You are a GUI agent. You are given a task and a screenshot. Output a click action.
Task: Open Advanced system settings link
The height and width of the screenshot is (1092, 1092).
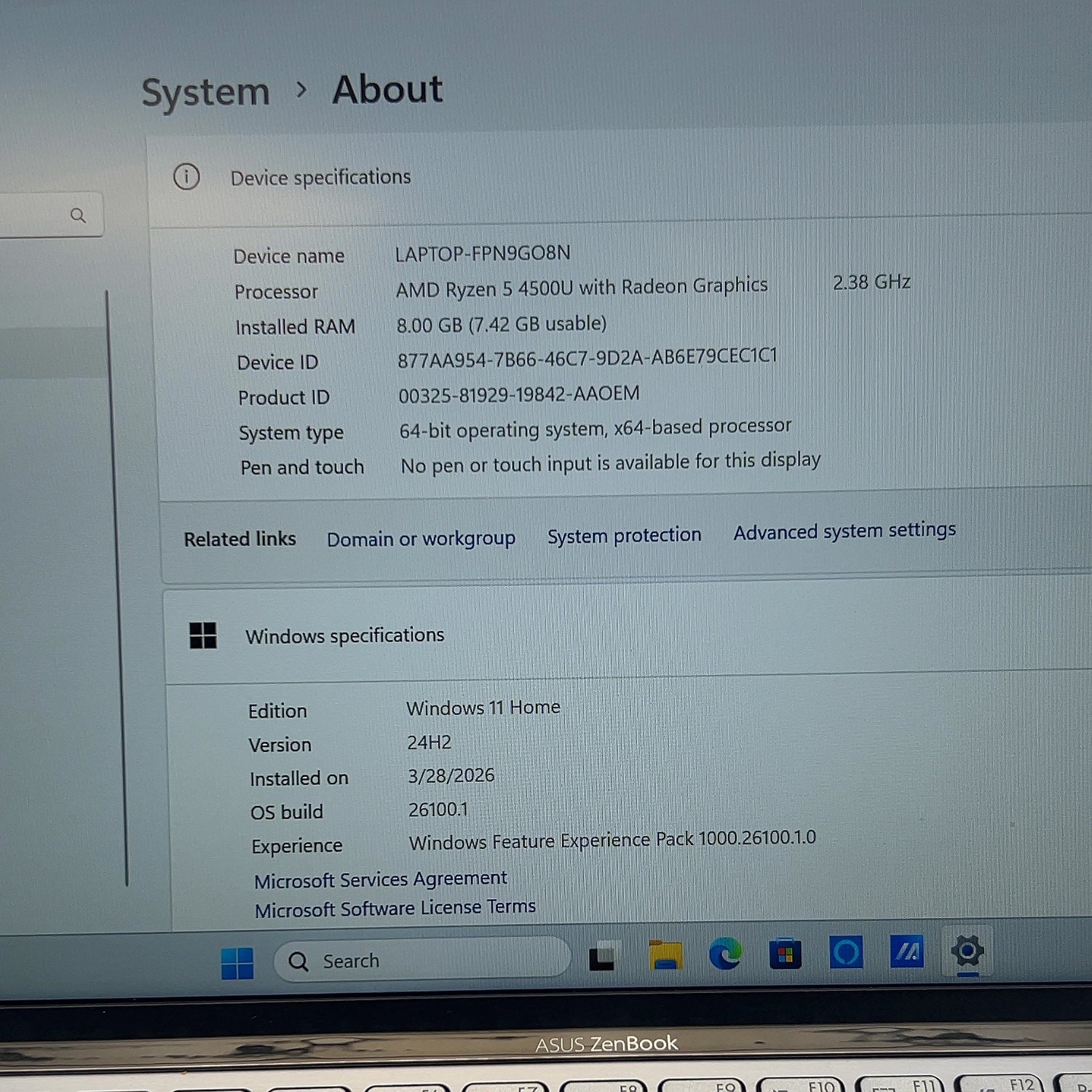coord(844,531)
